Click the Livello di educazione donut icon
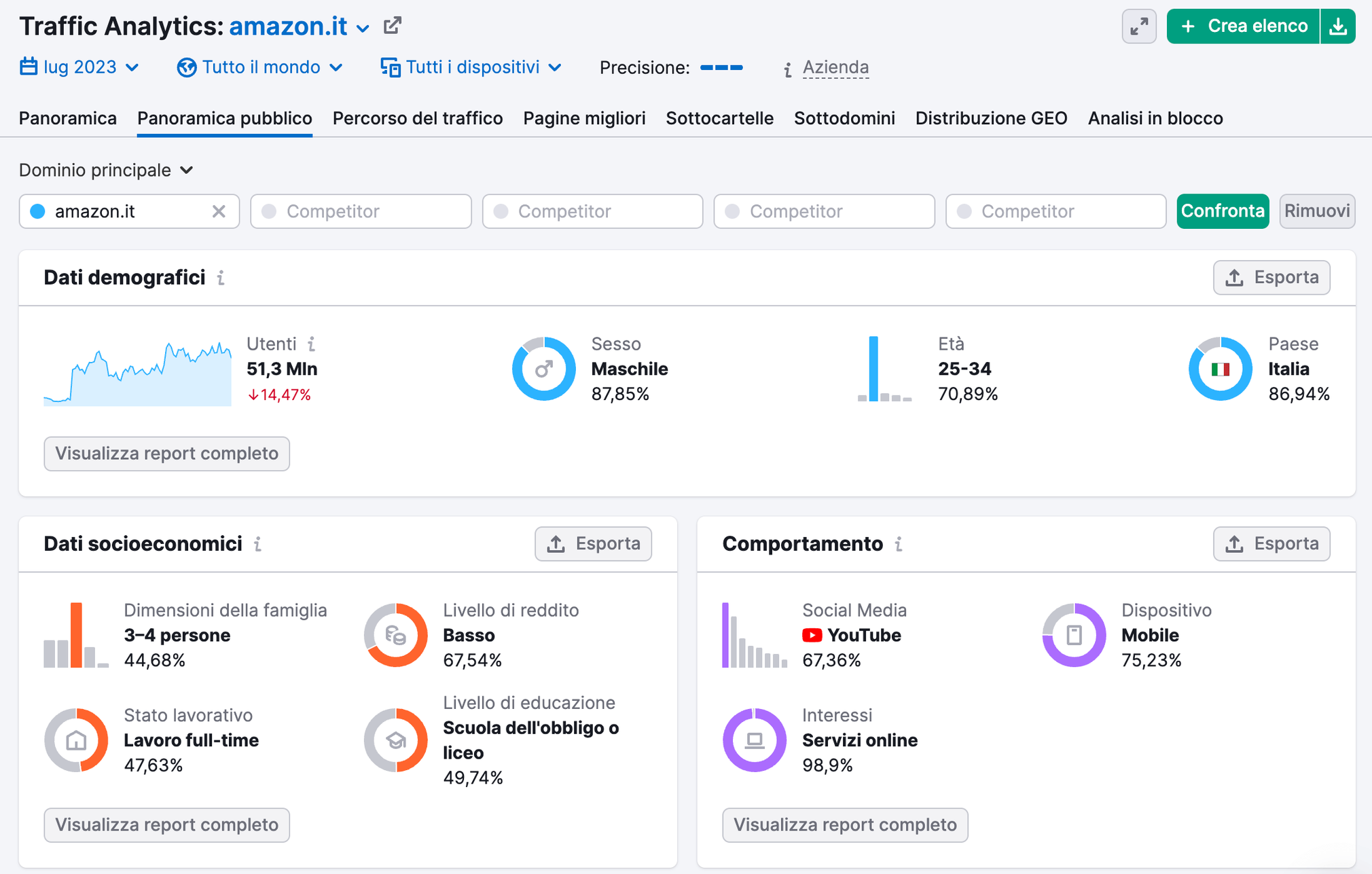 395,740
